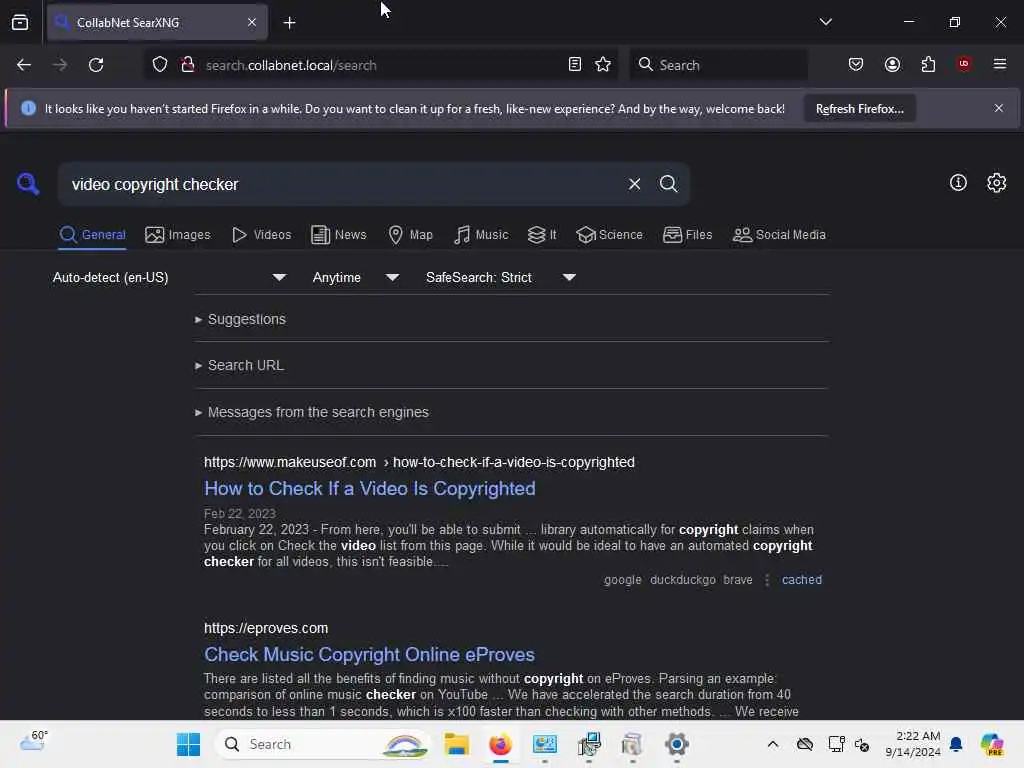This screenshot has width=1024, height=768.
Task: Open the Firefox account icon
Action: pyautogui.click(x=892, y=65)
